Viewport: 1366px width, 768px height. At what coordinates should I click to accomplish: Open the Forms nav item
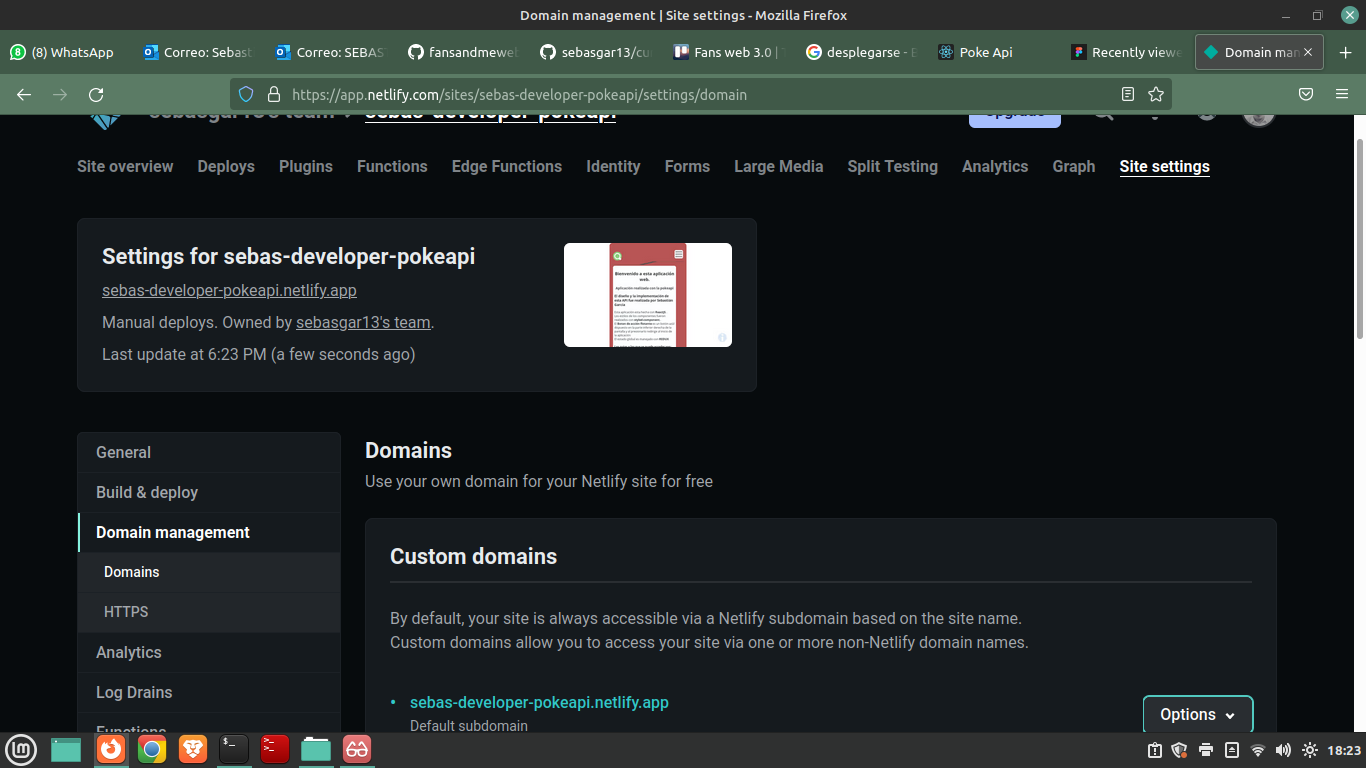click(687, 166)
